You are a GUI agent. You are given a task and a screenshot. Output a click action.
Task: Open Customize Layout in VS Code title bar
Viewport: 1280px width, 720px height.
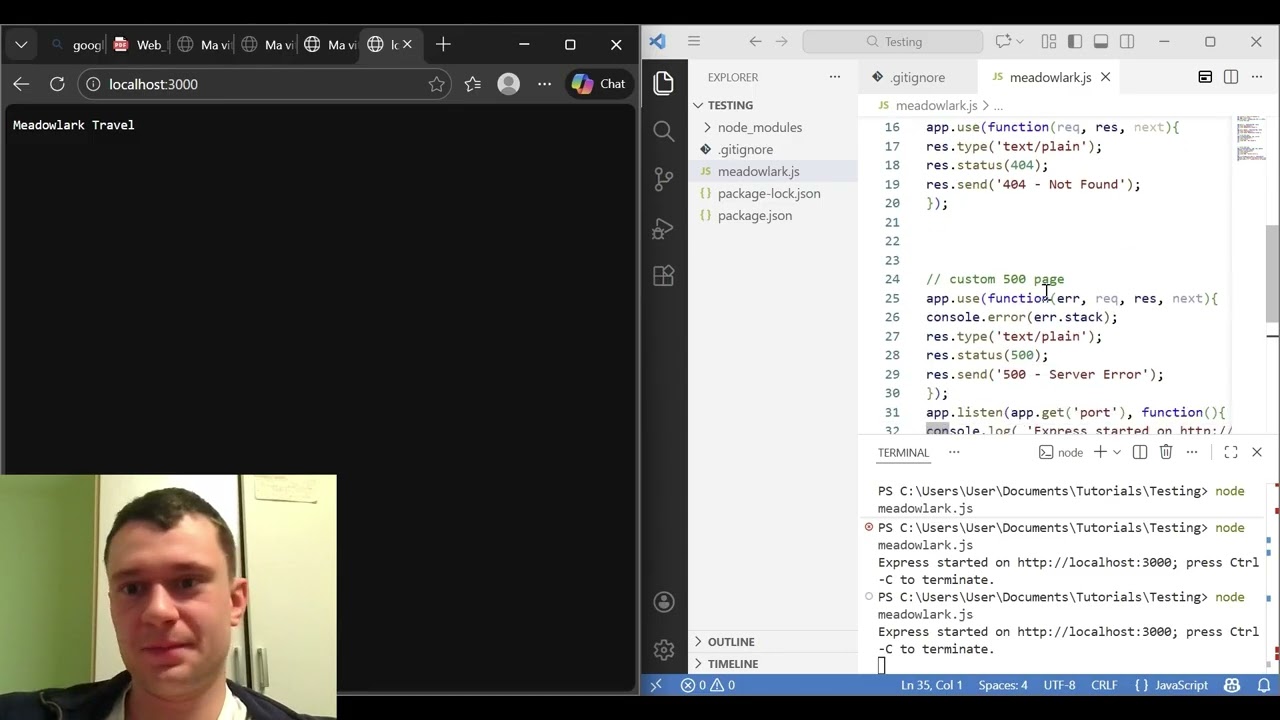coord(1048,41)
